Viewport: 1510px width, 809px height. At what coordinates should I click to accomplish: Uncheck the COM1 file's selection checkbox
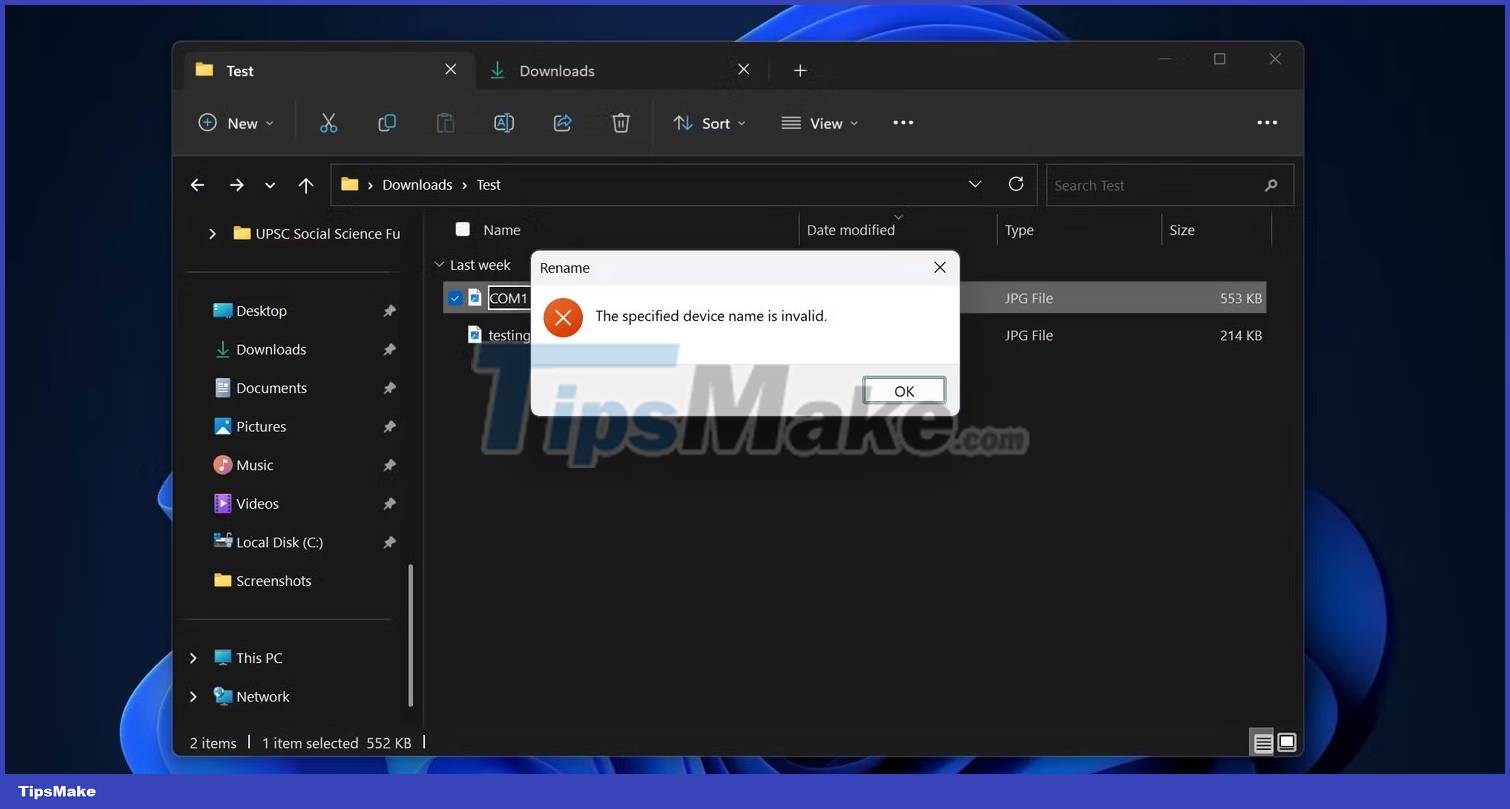click(x=455, y=297)
